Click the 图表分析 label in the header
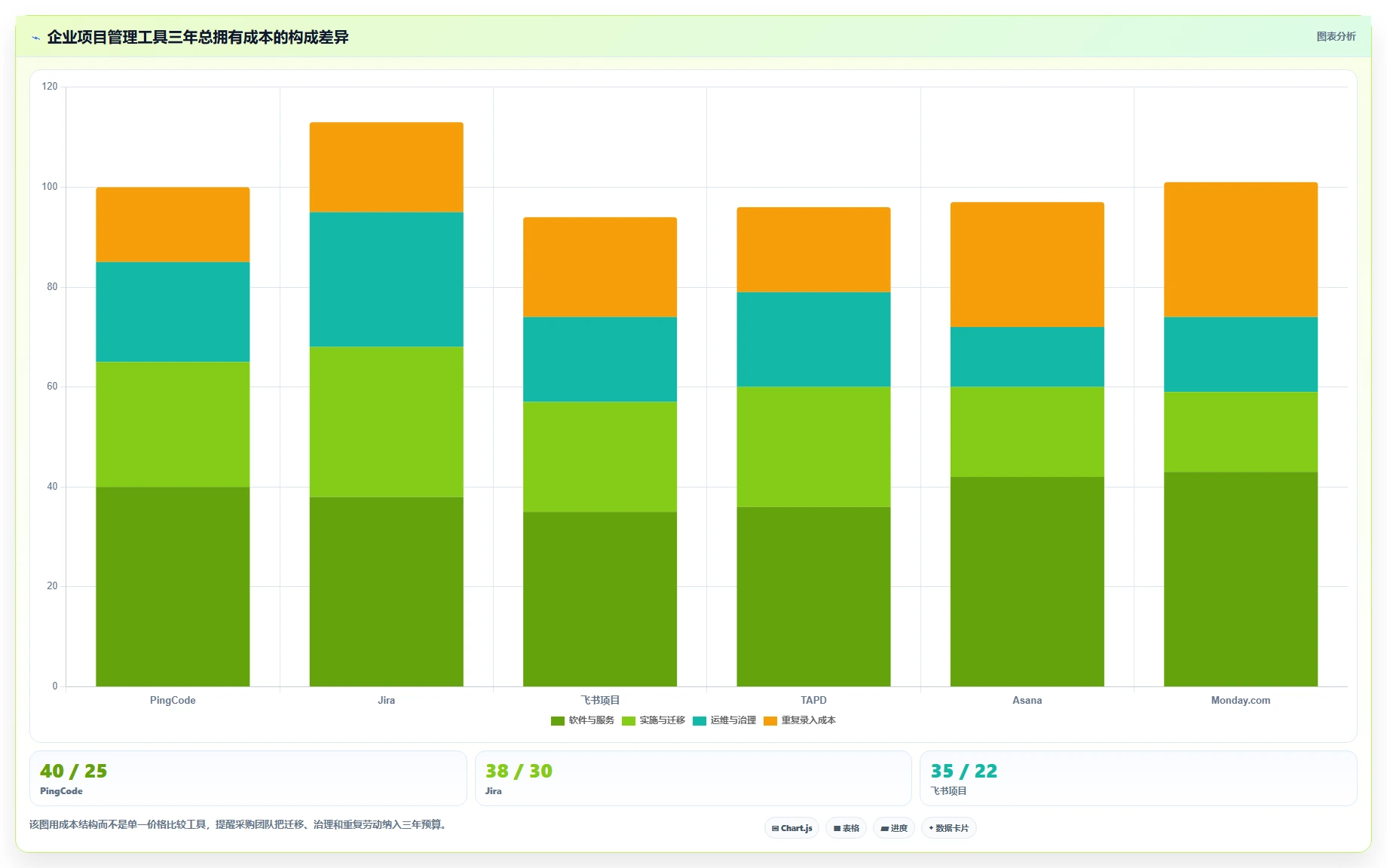This screenshot has height=868, width=1387. pos(1336,36)
